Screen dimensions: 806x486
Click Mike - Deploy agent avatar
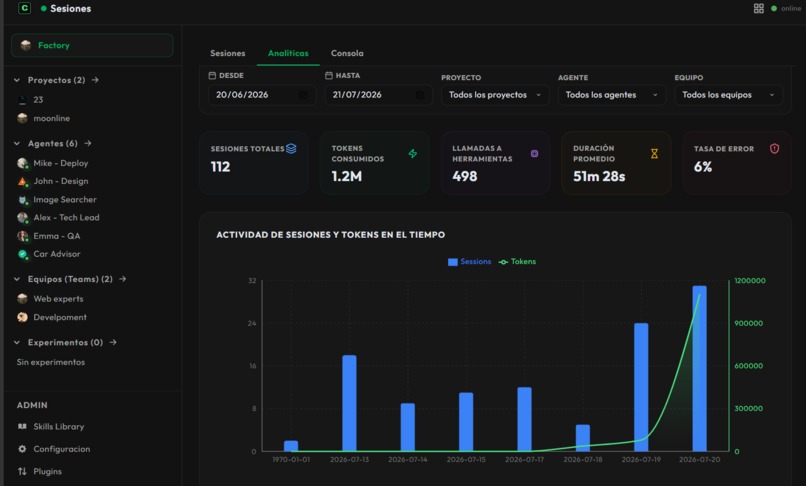(x=23, y=163)
